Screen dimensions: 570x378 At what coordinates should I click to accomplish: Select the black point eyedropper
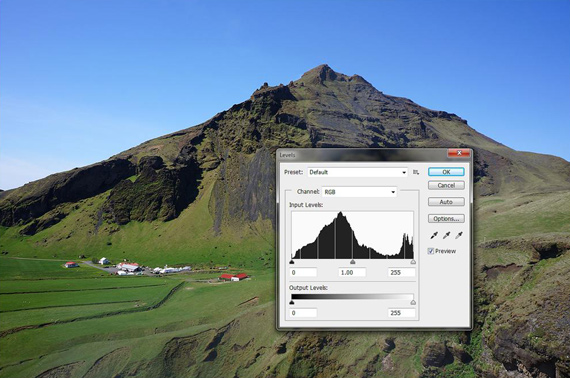[434, 236]
